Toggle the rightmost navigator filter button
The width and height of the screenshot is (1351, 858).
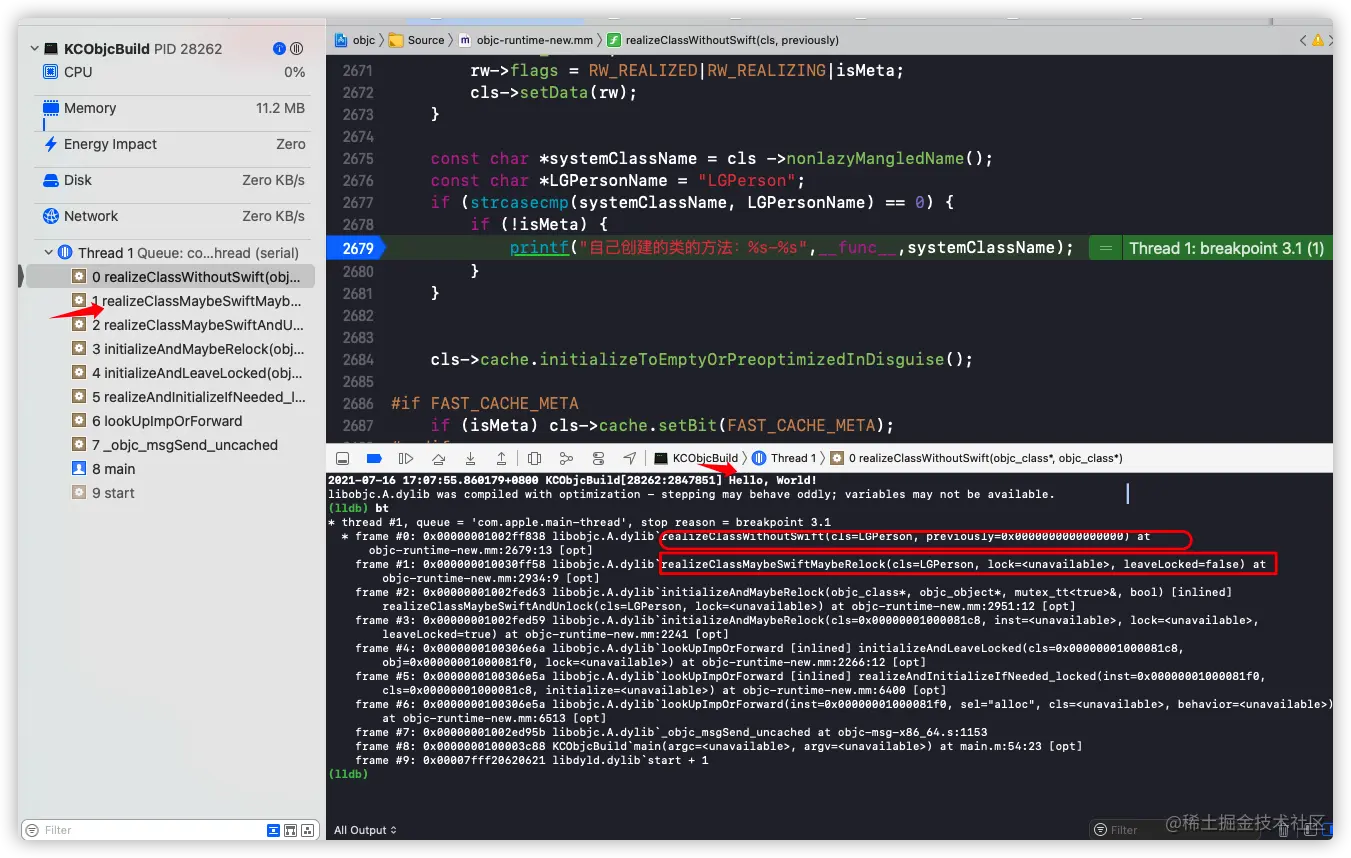pyautogui.click(x=307, y=830)
